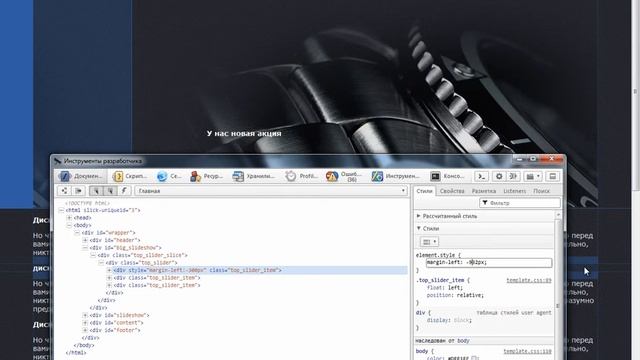Collapse the div id="wrapper" node
The width and height of the screenshot is (640, 360).
[77, 233]
